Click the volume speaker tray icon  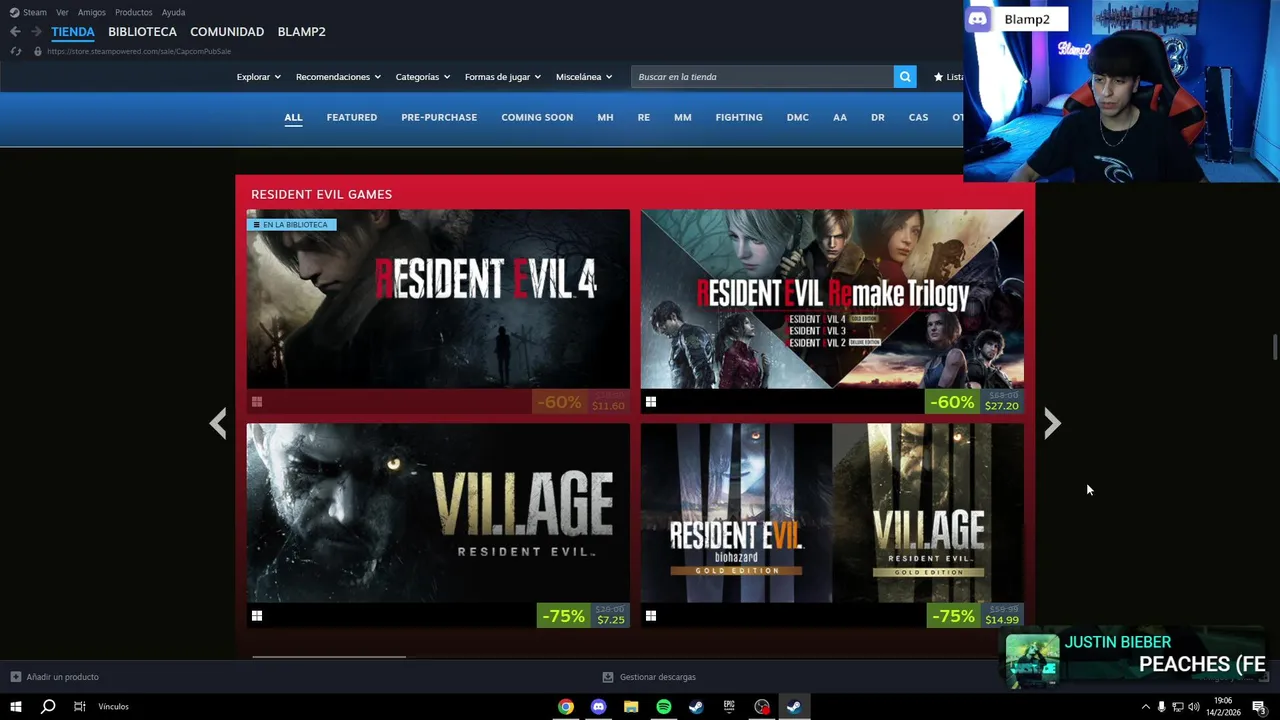click(1193, 707)
